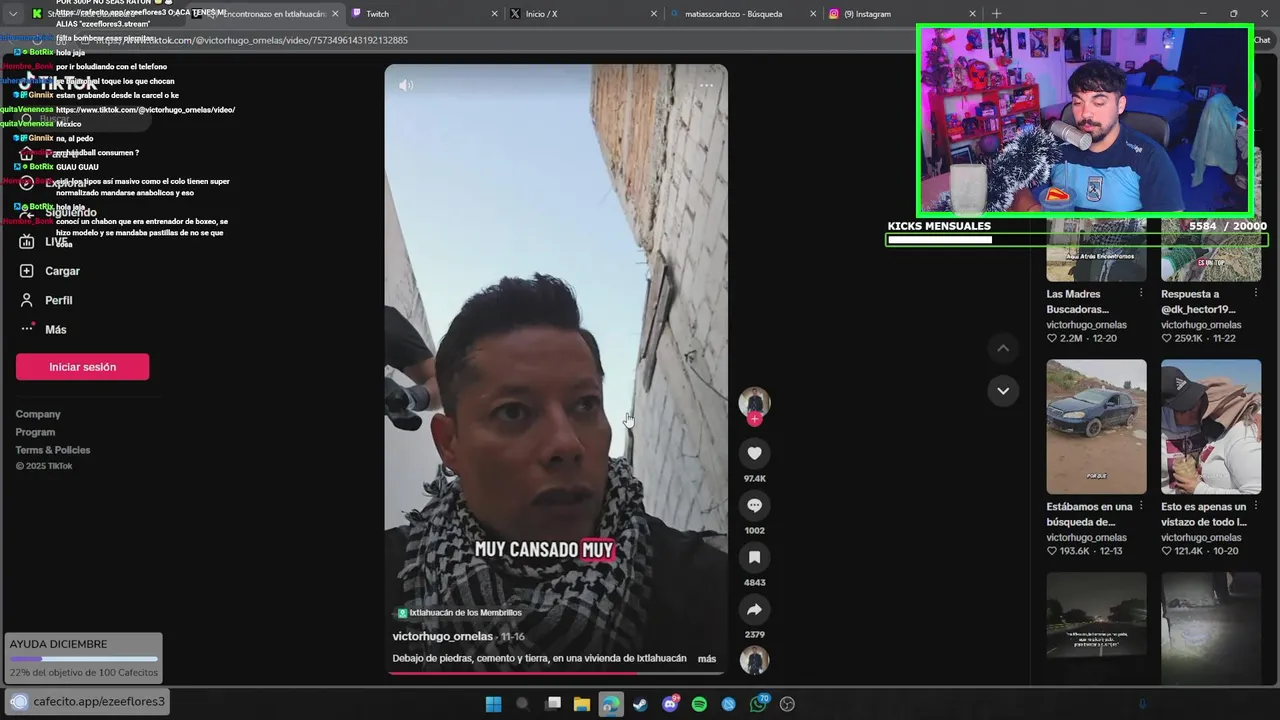Seek using the video progress bar
Screen dimensions: 1280x720
pyautogui.click(x=556, y=673)
